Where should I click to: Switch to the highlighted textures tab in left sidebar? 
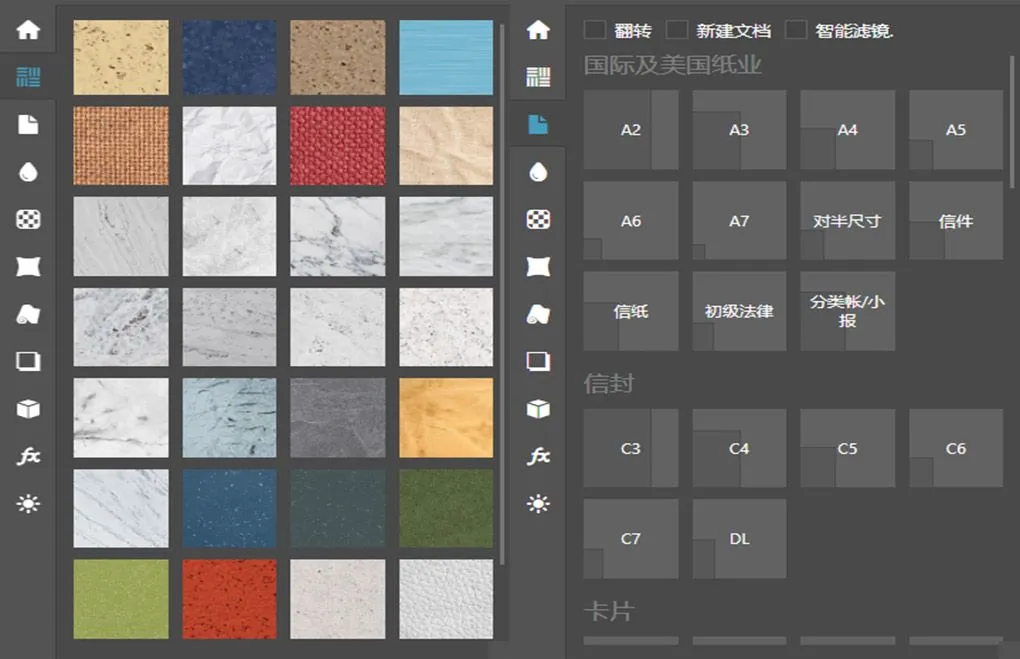pos(28,77)
